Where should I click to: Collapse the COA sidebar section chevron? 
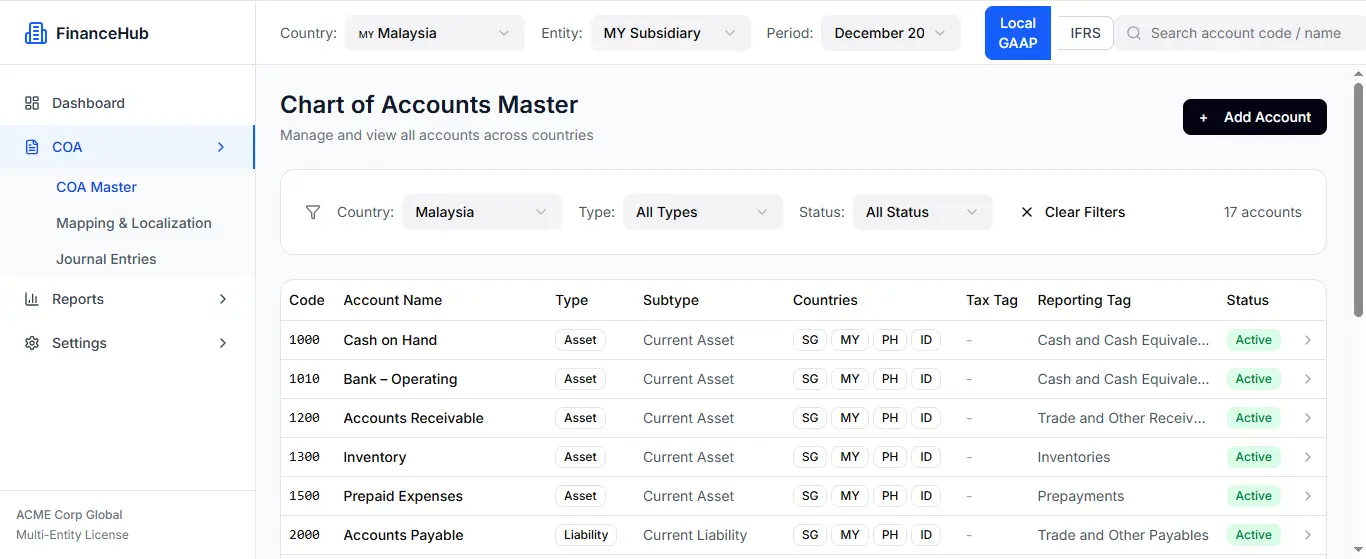[x=221, y=147]
